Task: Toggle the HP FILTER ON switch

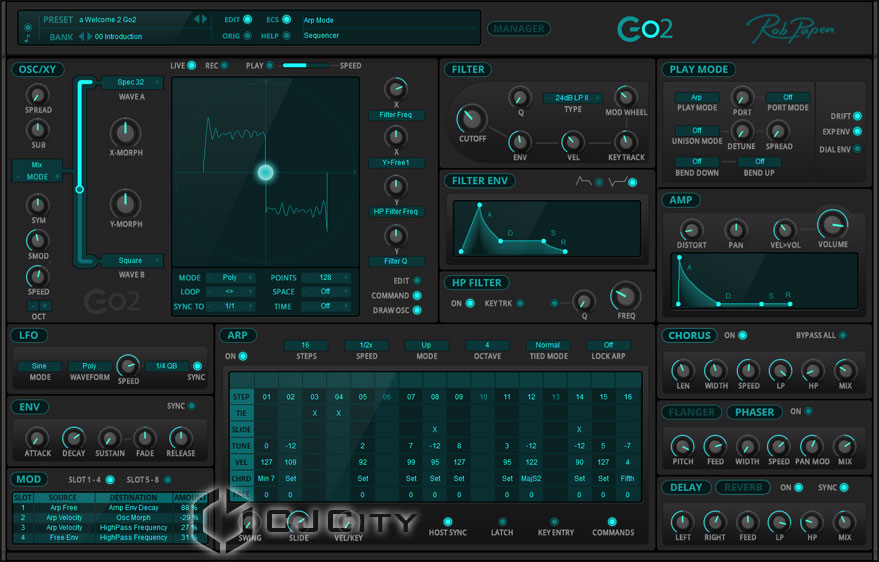Action: point(470,303)
